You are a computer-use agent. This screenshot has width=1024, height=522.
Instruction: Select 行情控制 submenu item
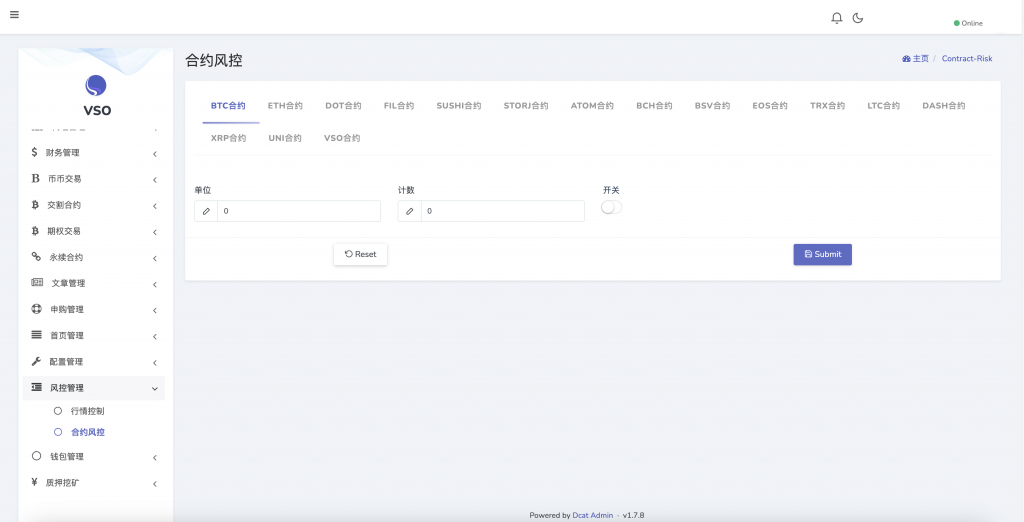(x=87, y=411)
